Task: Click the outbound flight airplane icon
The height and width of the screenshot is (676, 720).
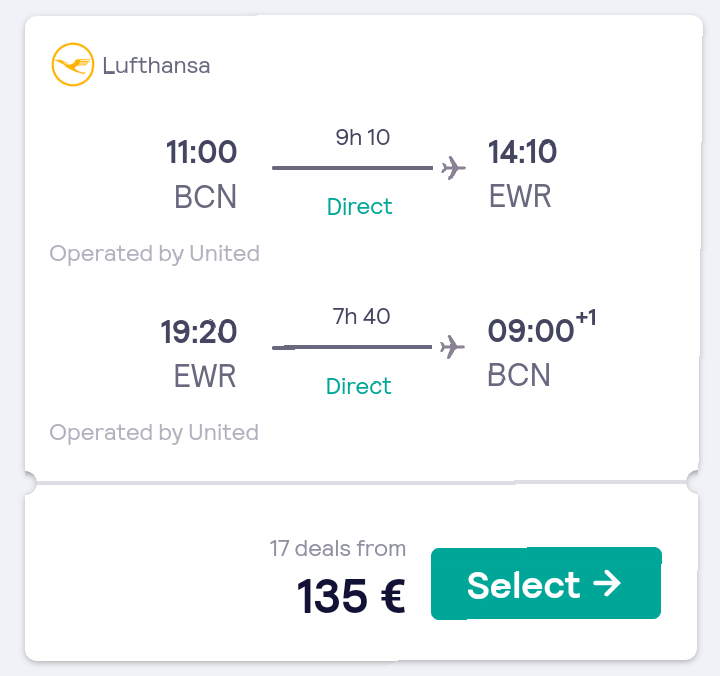Action: click(x=453, y=168)
